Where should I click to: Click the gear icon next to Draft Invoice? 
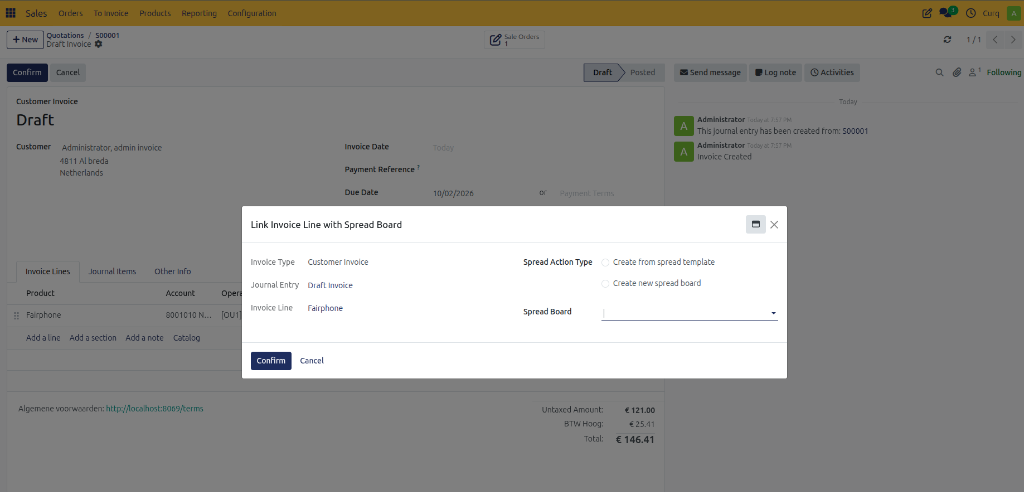pos(99,44)
